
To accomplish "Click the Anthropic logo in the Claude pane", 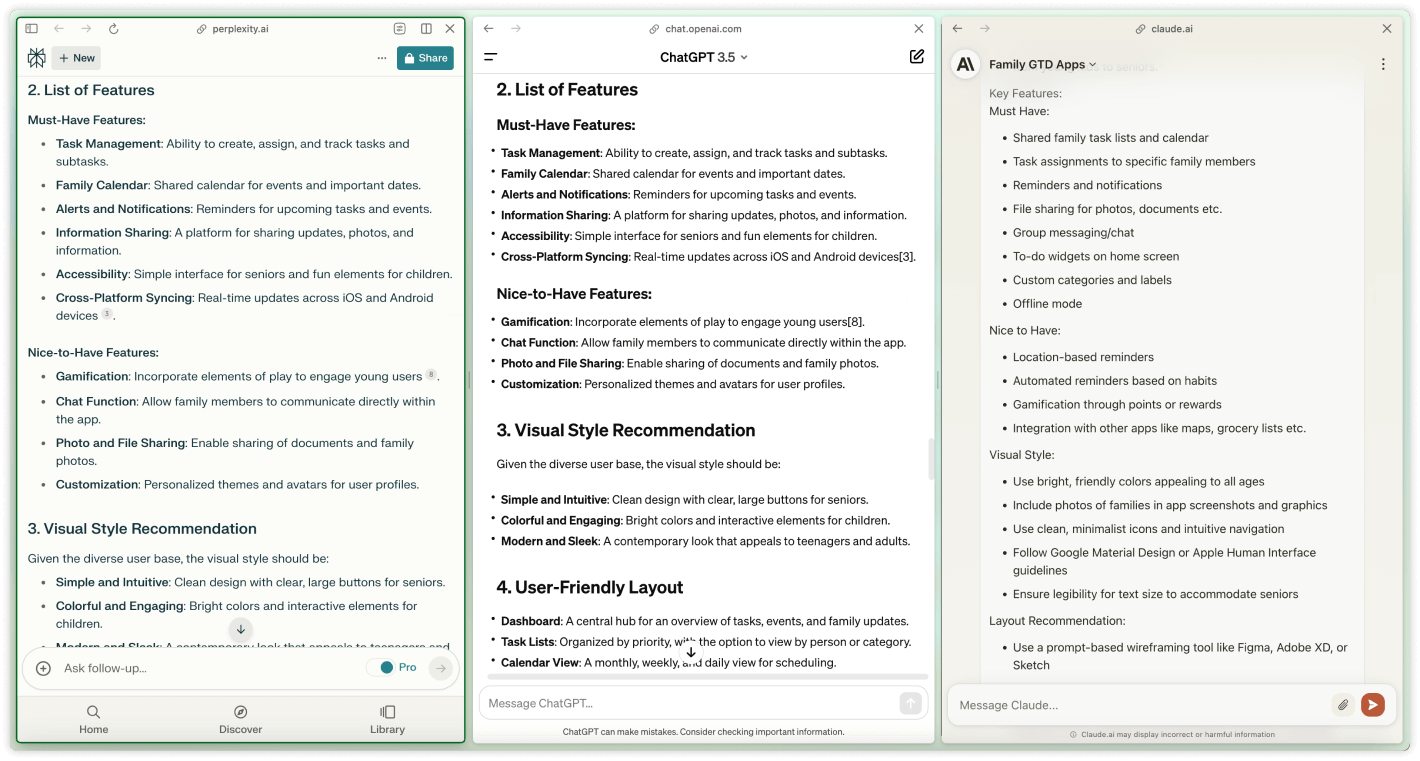I will tap(965, 64).
